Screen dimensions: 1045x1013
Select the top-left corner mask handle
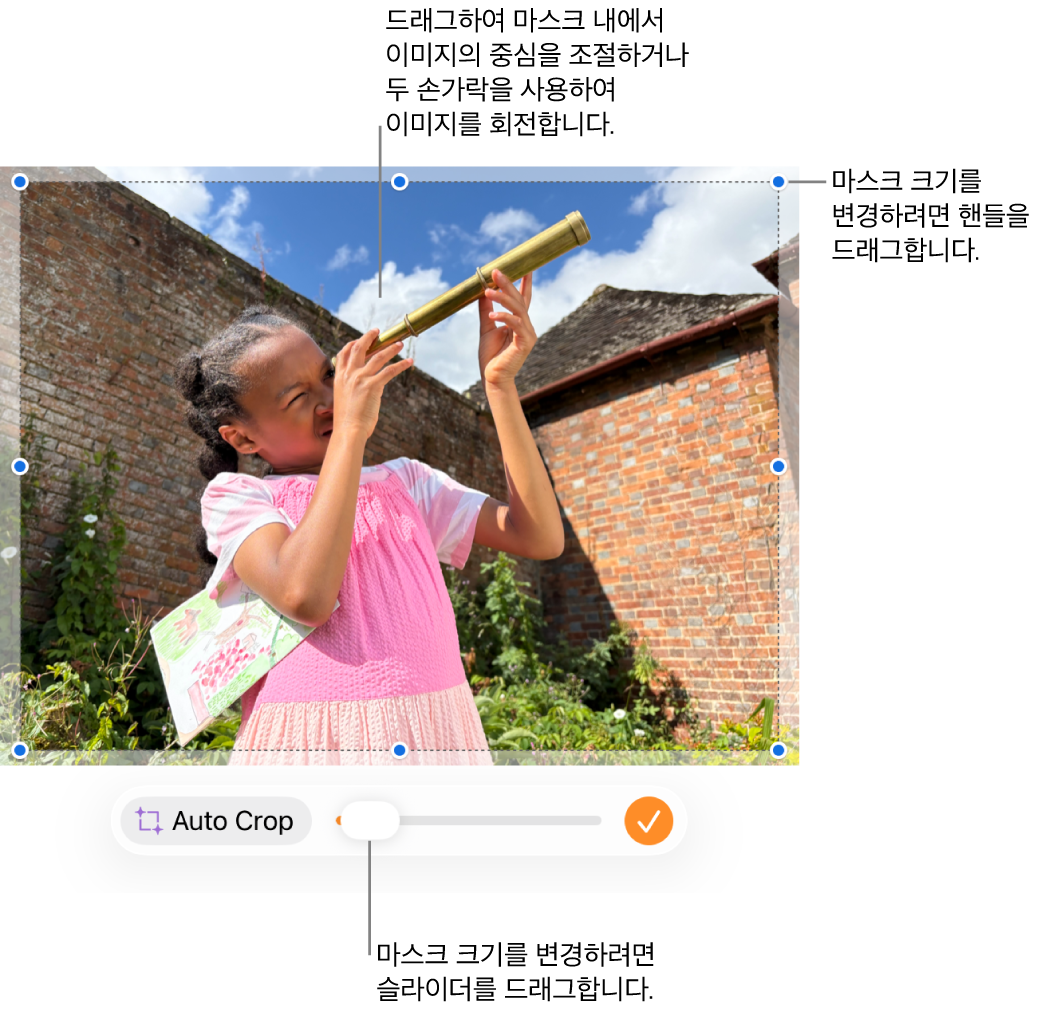point(20,182)
